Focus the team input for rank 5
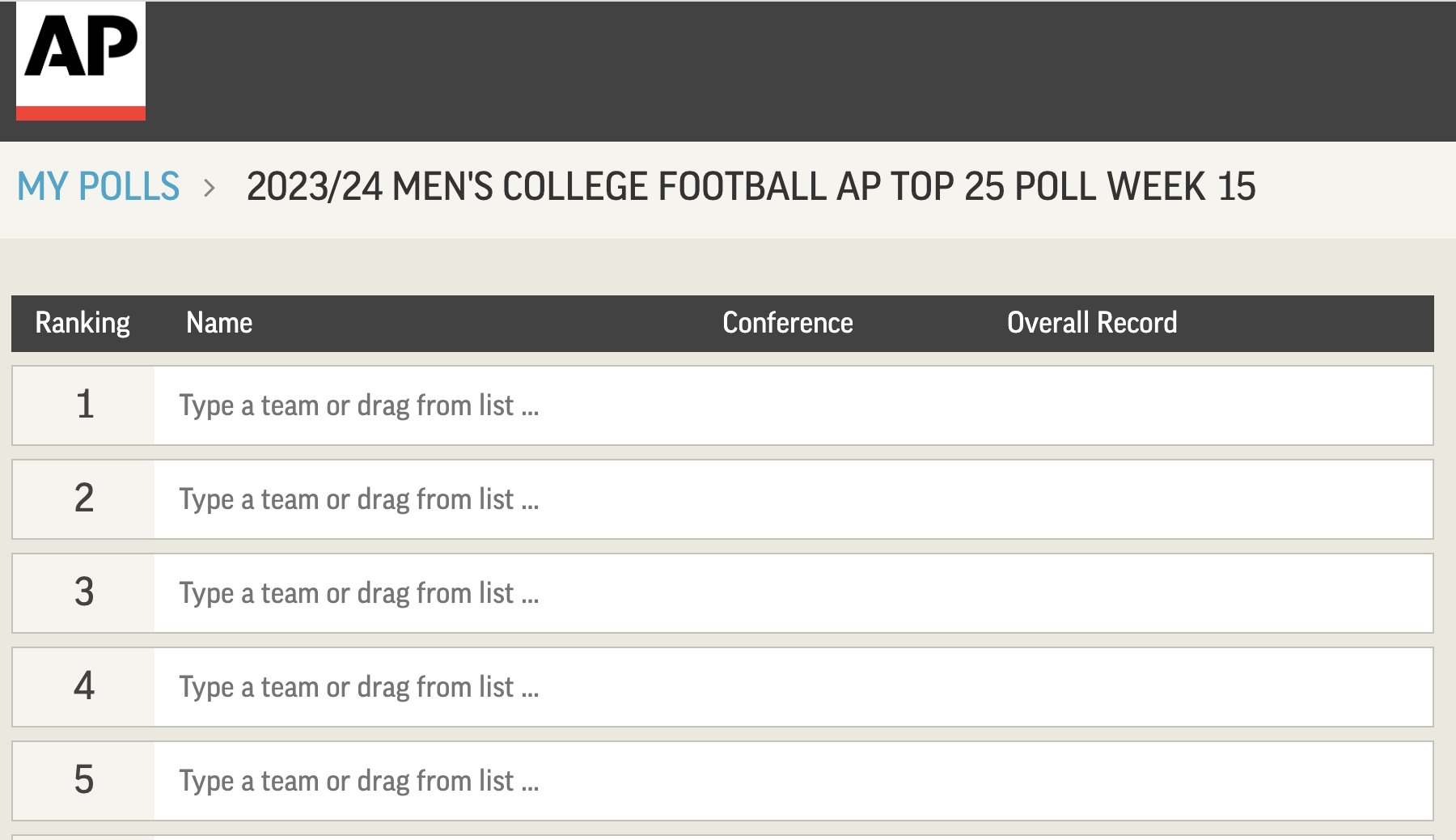Screen dimensions: 1456x840 793,781
